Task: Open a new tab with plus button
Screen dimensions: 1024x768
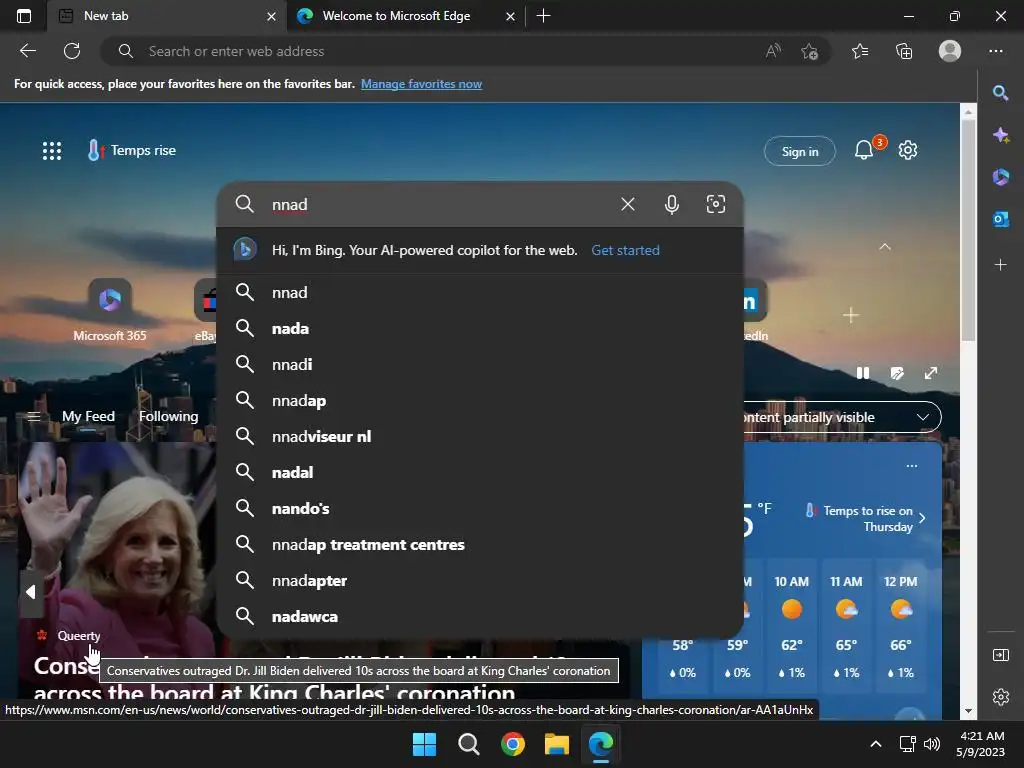Action: coord(543,16)
